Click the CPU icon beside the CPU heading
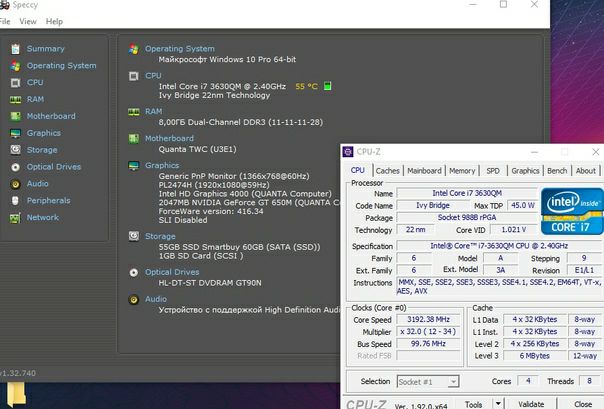This screenshot has width=604, height=409. 134,76
